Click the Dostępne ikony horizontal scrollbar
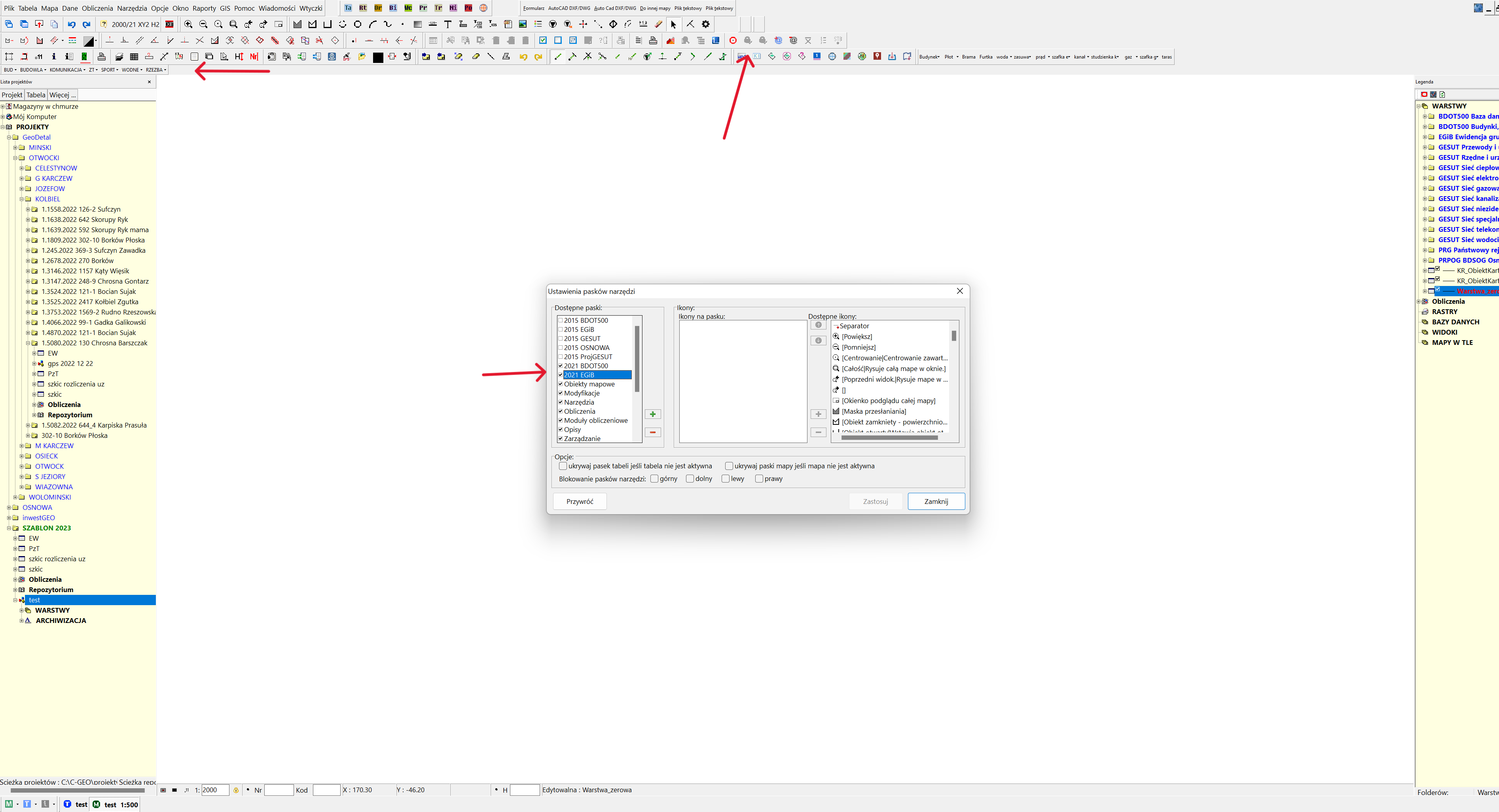This screenshot has width=1499, height=812. pyautogui.click(x=889, y=437)
